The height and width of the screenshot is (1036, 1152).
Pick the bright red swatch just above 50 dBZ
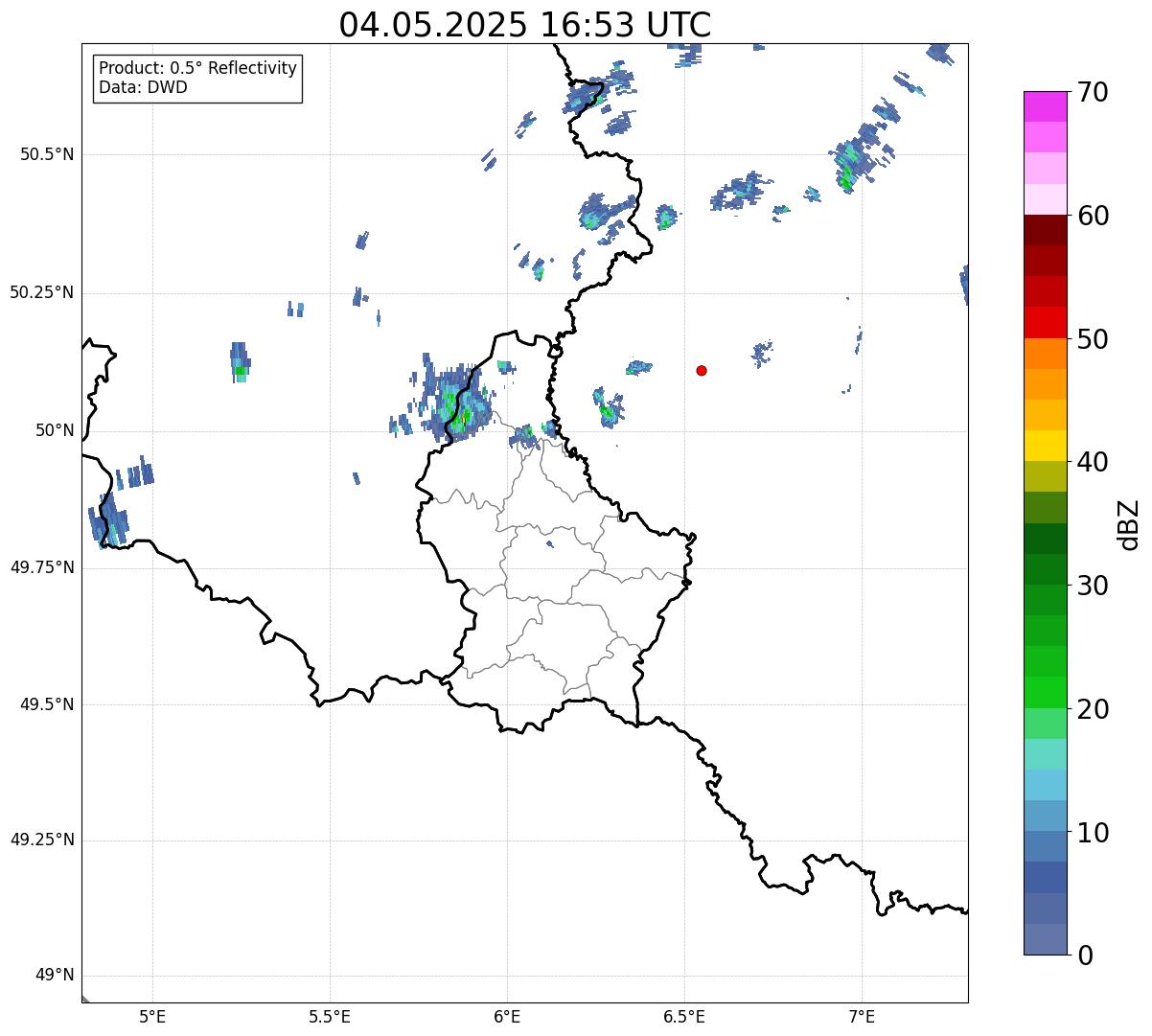(x=1045, y=322)
